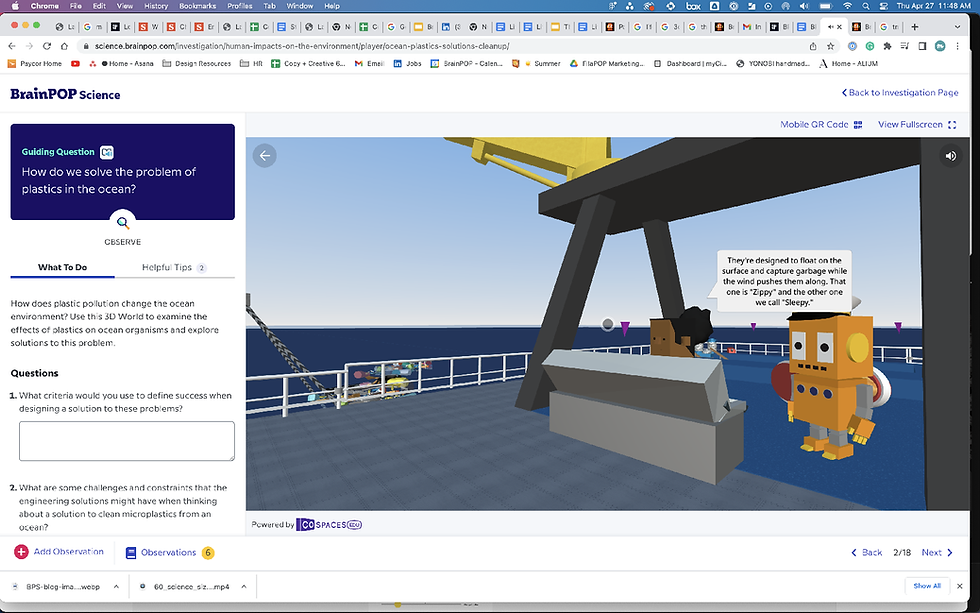Reload the page in Chrome
The image size is (980, 613).
[x=47, y=46]
